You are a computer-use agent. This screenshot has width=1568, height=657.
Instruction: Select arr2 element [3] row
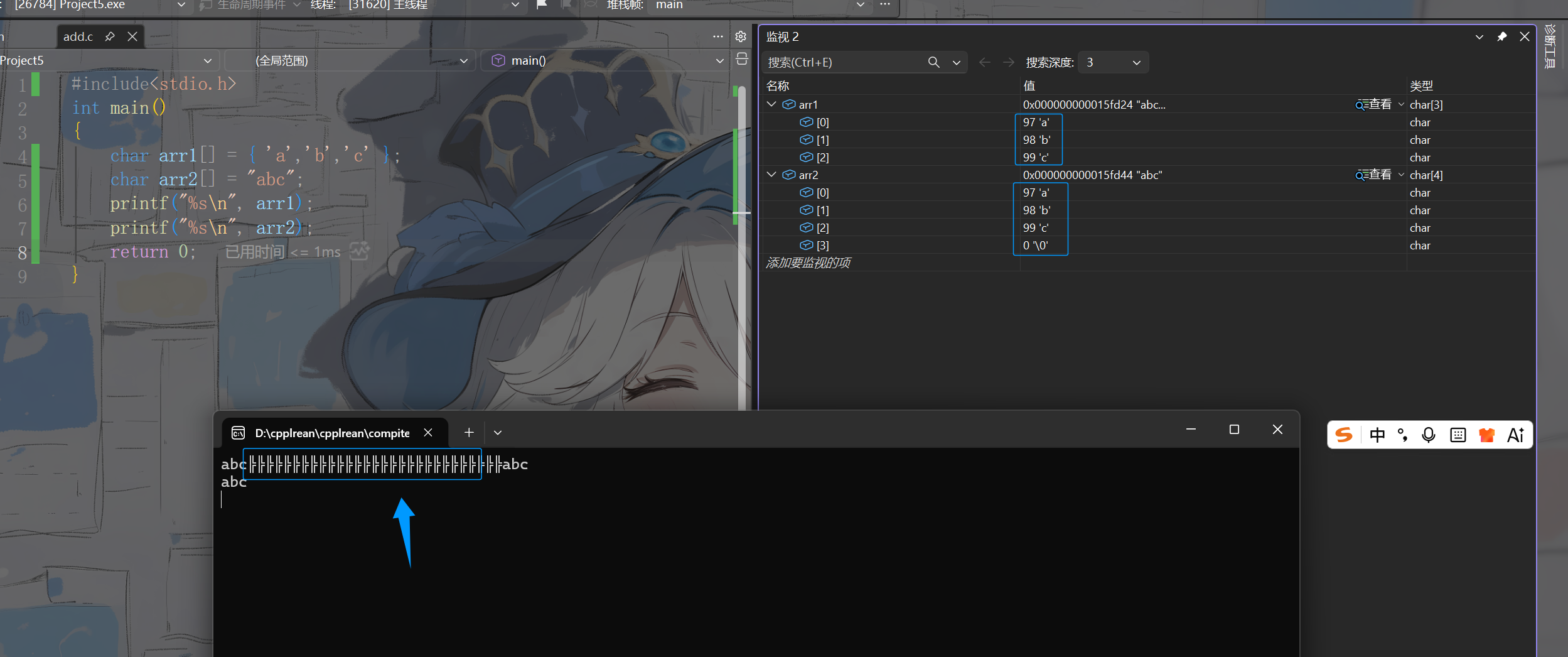click(1148, 246)
